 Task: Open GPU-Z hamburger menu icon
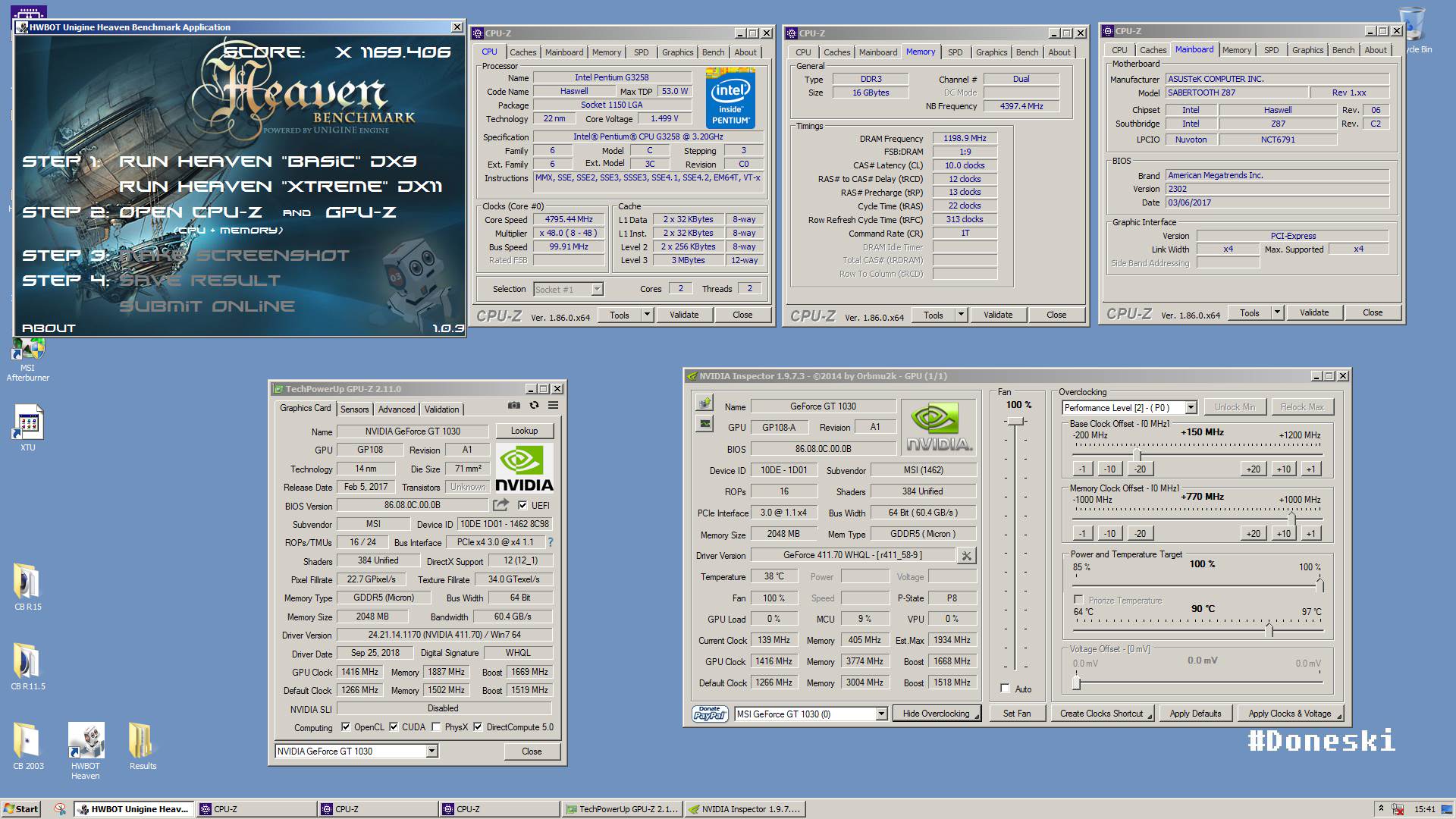(x=554, y=406)
